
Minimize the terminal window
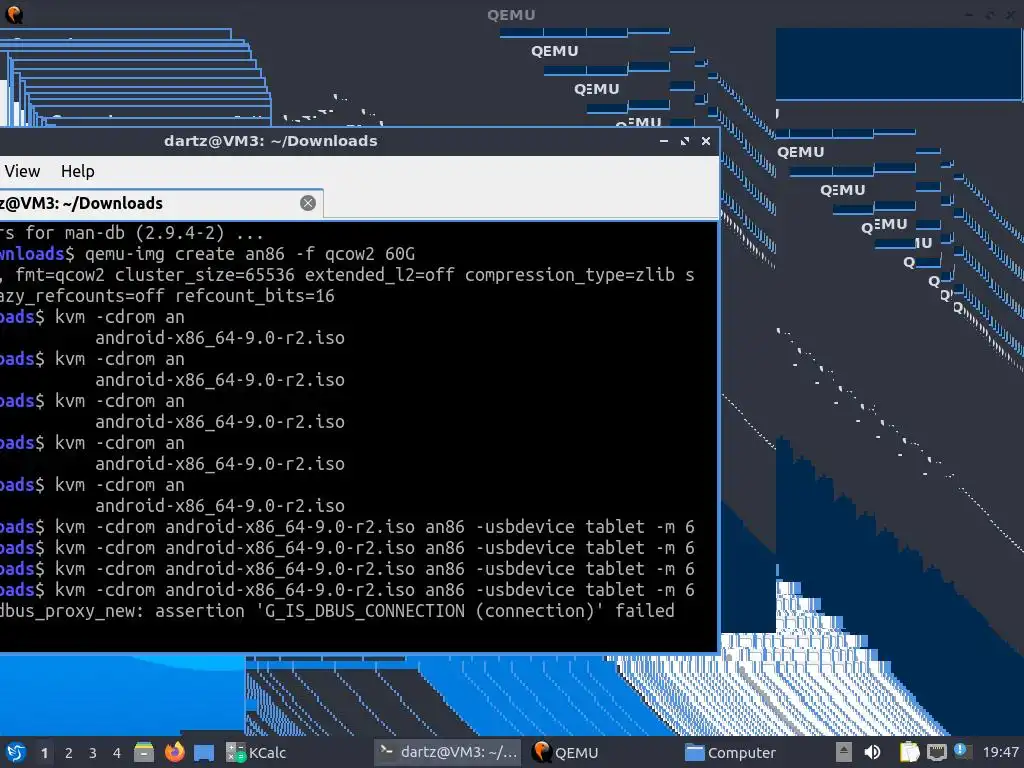[x=664, y=141]
